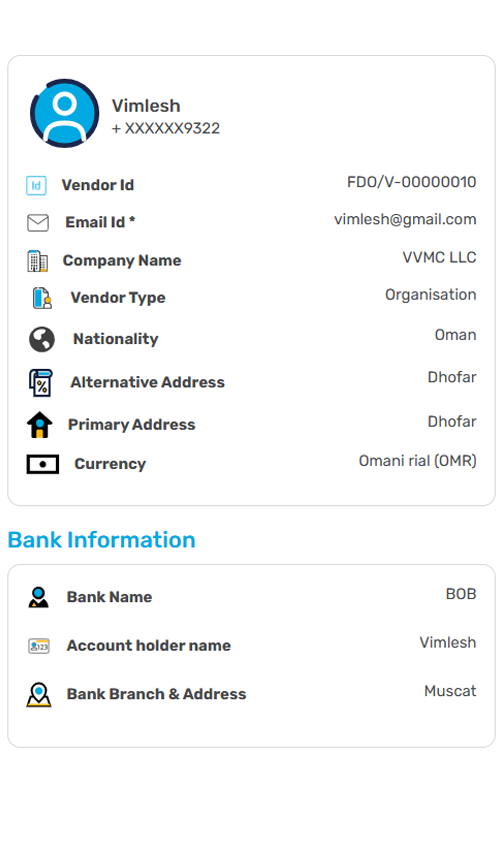501x843 pixels.
Task: Click the VVMC LLC company value
Action: 440,258
